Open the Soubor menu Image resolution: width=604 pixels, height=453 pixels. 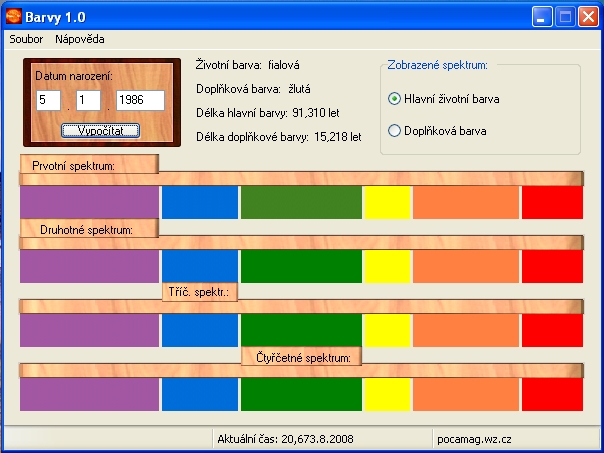[25, 39]
